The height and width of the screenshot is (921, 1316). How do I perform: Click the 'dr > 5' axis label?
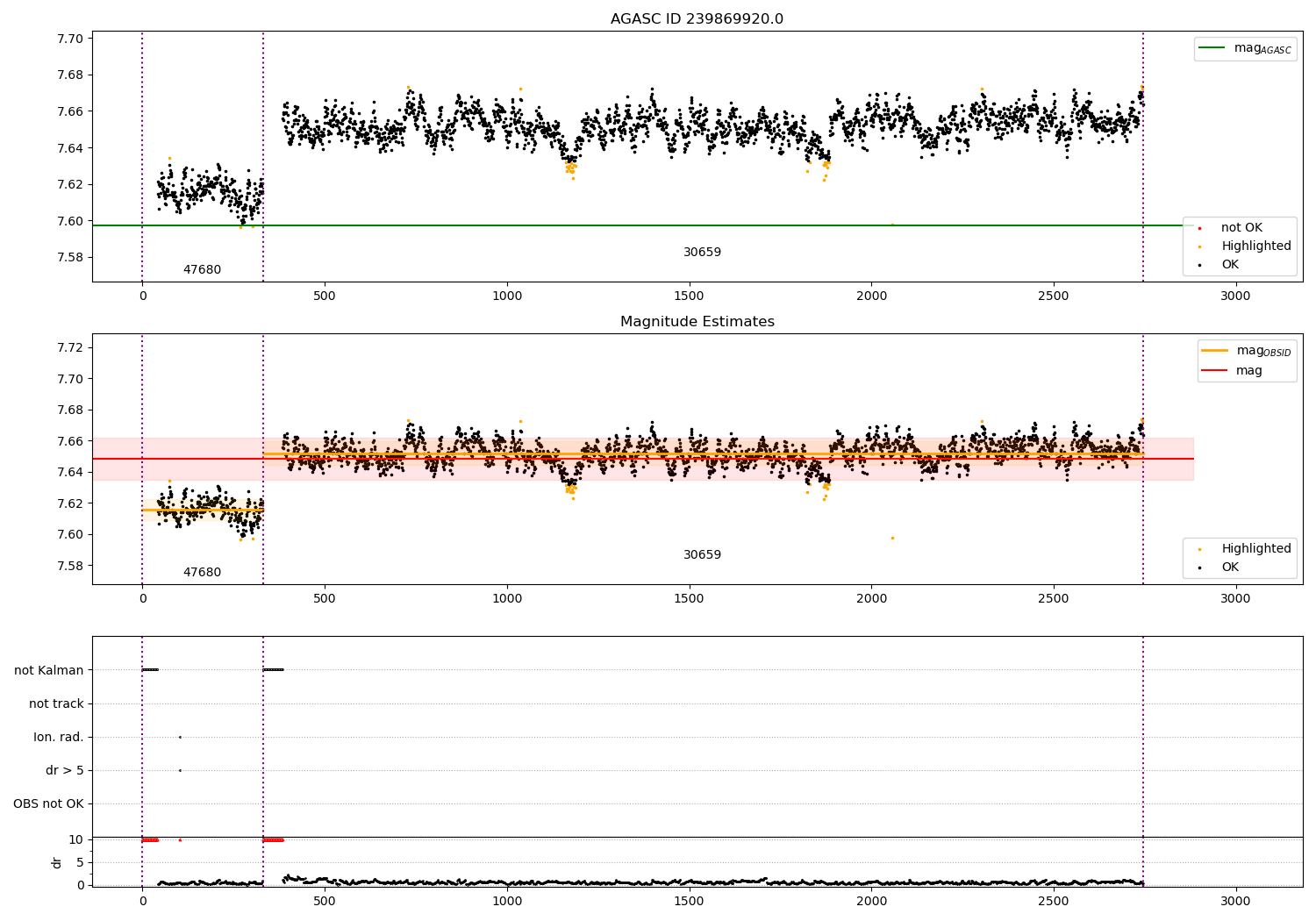(65, 770)
